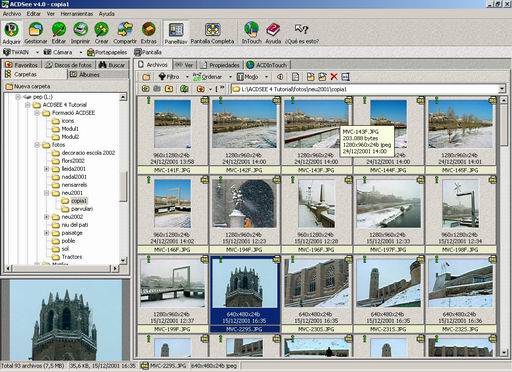Switch to the Discos de fotos tab
The image size is (512, 372).
[x=68, y=65]
